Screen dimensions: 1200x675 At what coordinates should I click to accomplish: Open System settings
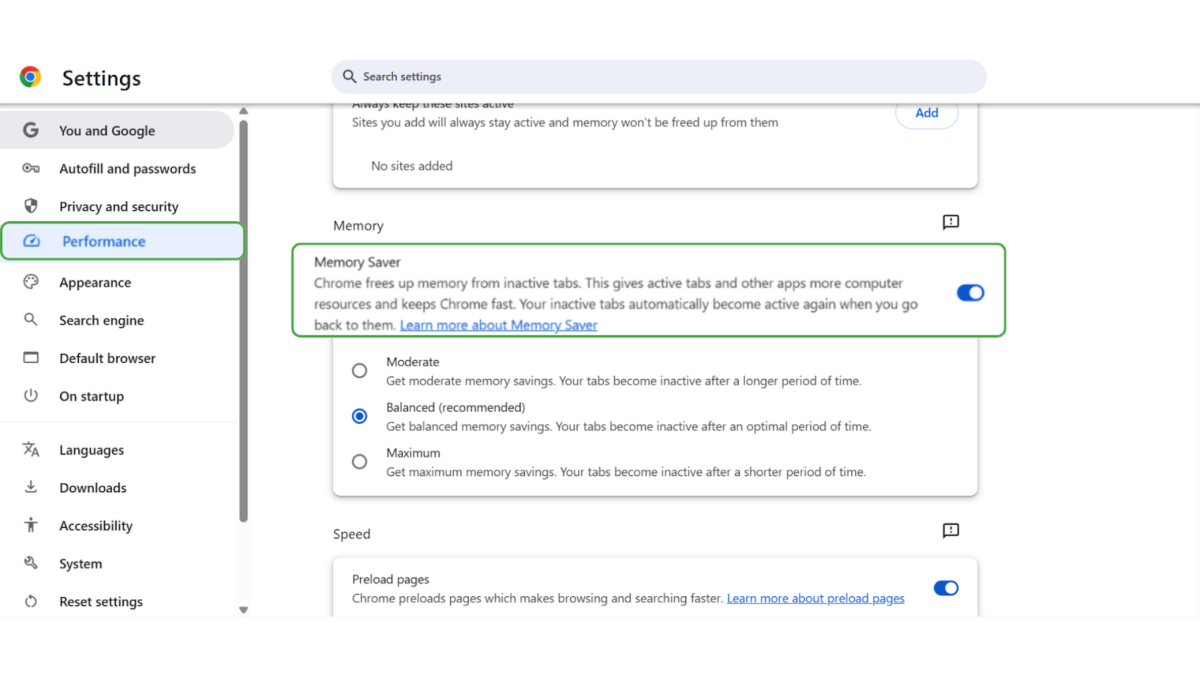pos(117,564)
